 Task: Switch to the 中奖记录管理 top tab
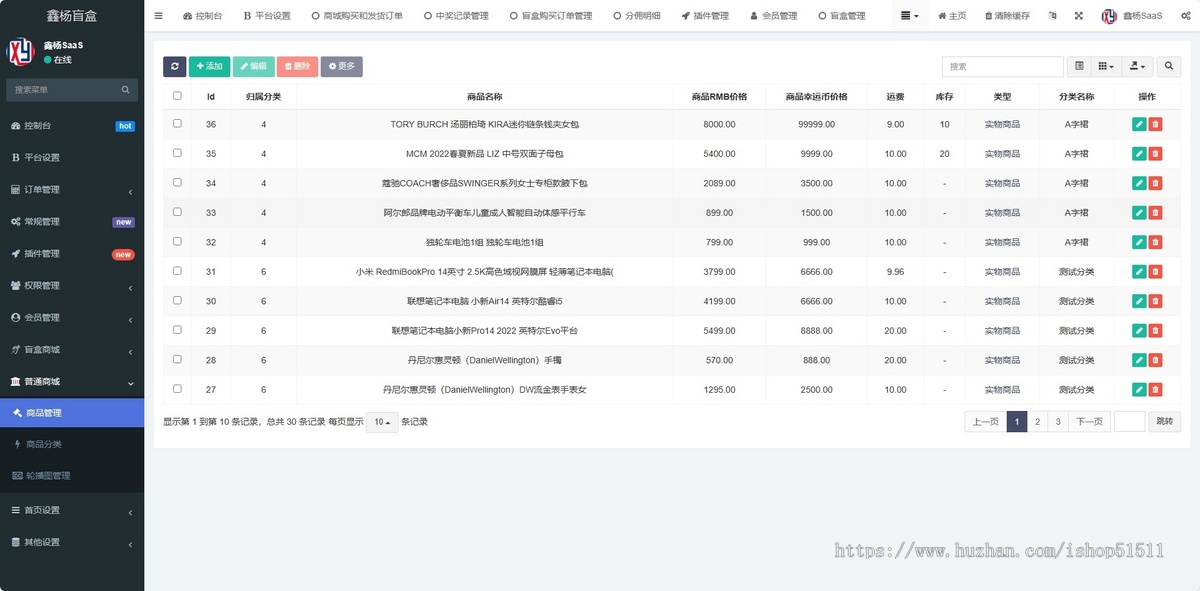[455, 16]
